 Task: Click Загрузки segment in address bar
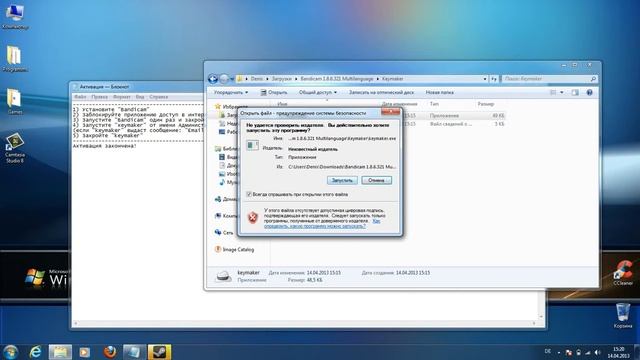tap(282, 79)
